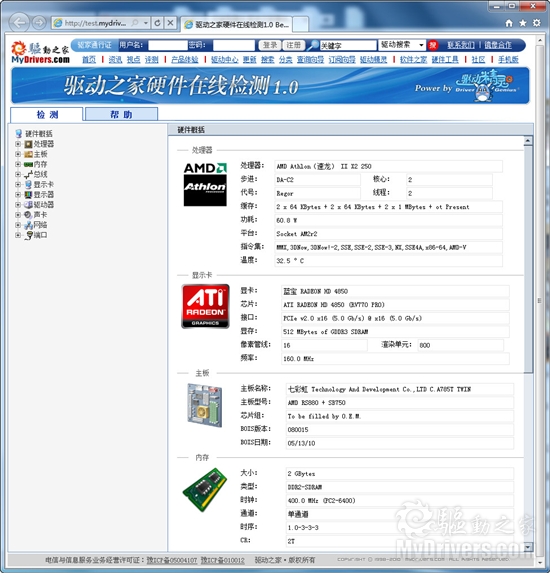Click the browser Forward arrow
Image resolution: width=550 pixels, height=573 pixels.
[x=39, y=23]
